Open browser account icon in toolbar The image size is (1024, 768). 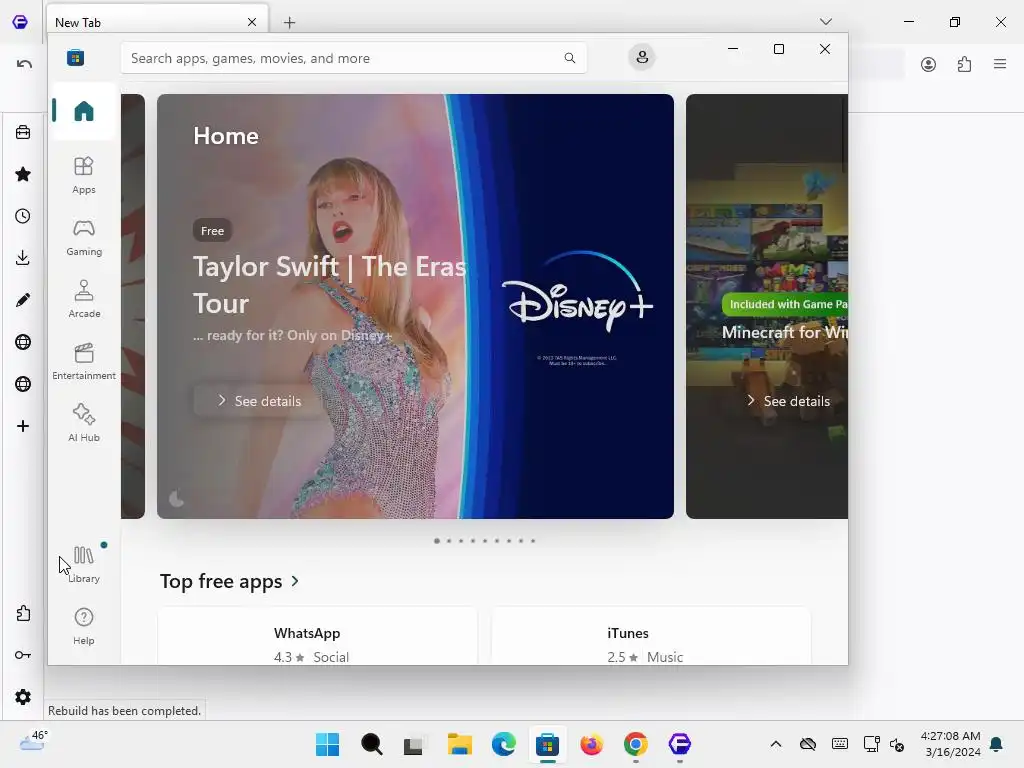[x=929, y=64]
